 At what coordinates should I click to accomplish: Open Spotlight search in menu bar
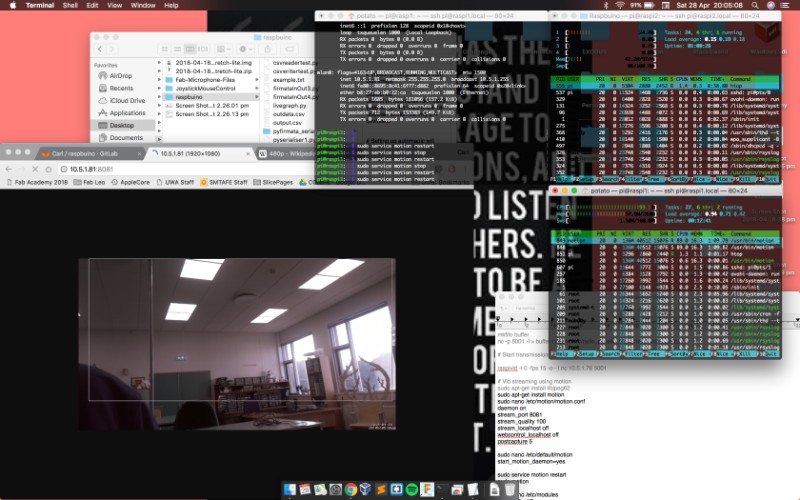pyautogui.click(x=755, y=5)
